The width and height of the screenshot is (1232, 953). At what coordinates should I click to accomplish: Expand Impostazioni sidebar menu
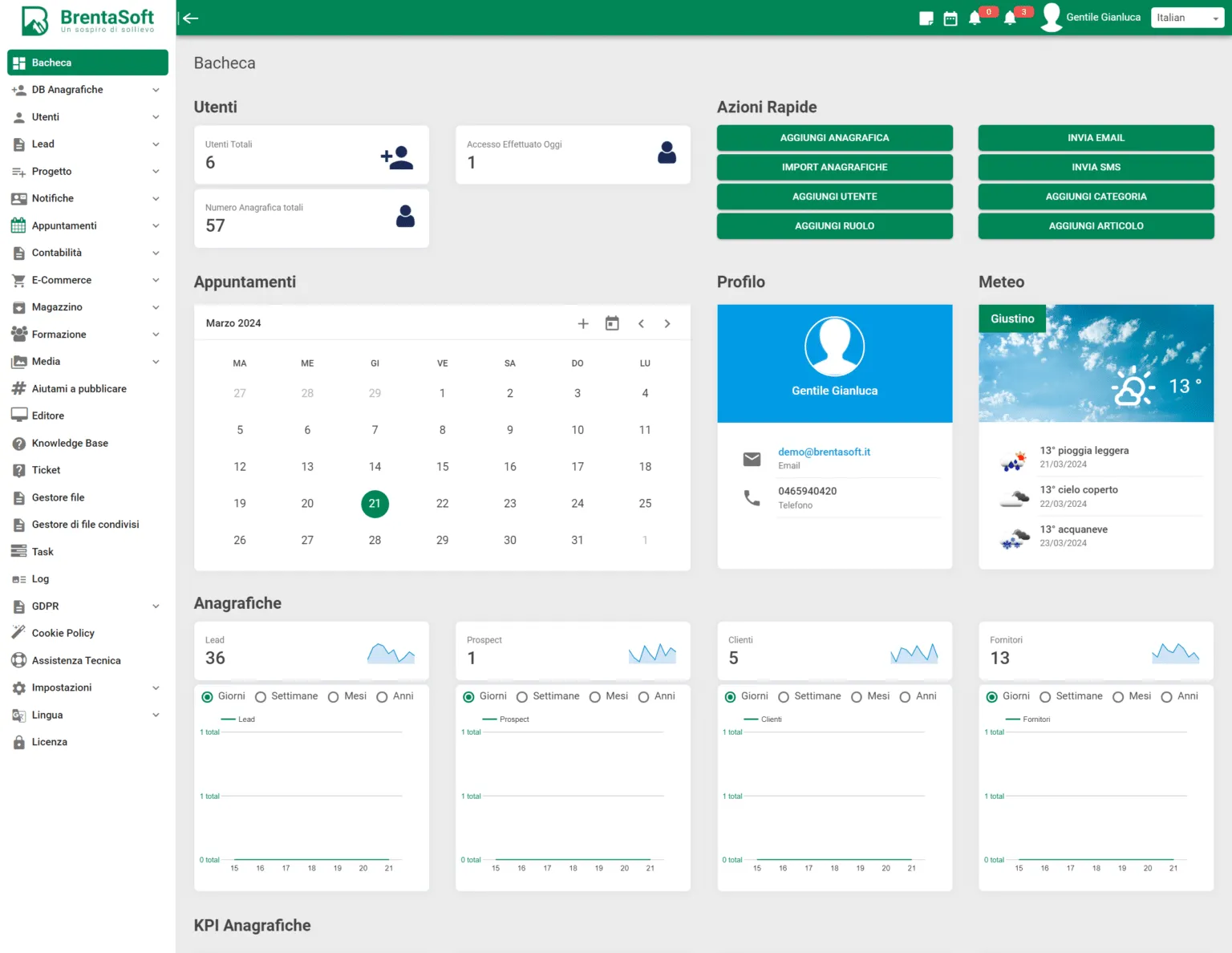[88, 687]
